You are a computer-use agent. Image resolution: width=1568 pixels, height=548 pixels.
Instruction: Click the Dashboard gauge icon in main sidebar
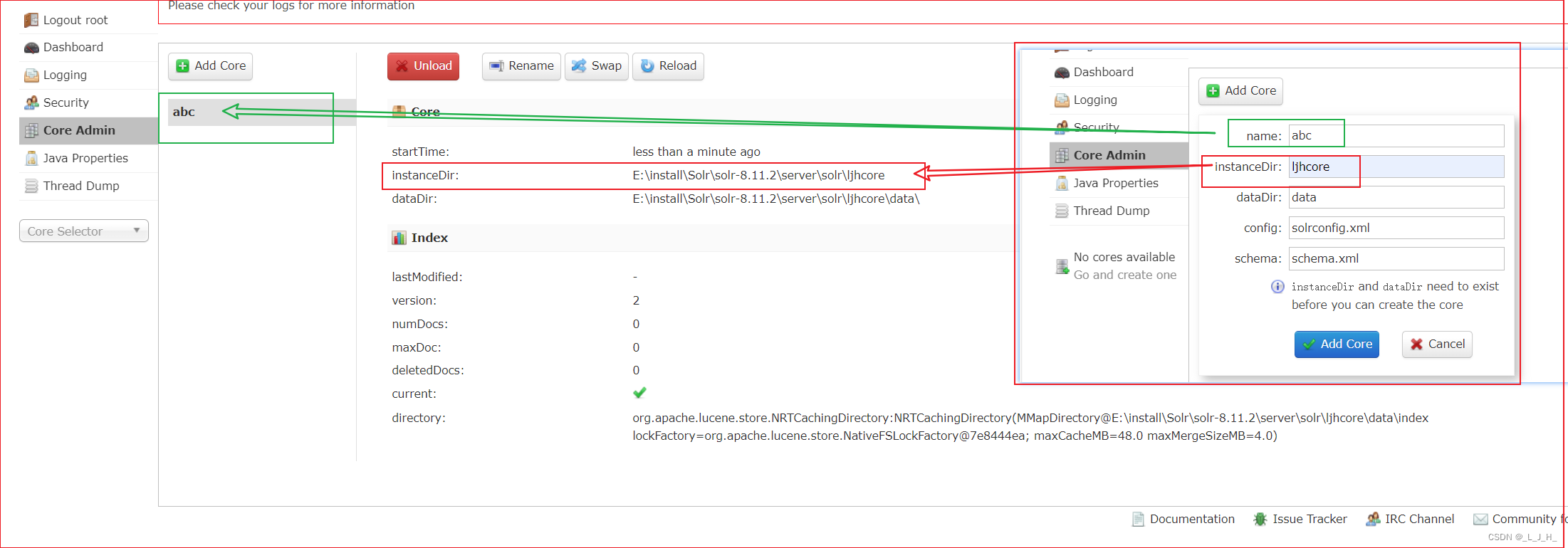(31, 48)
